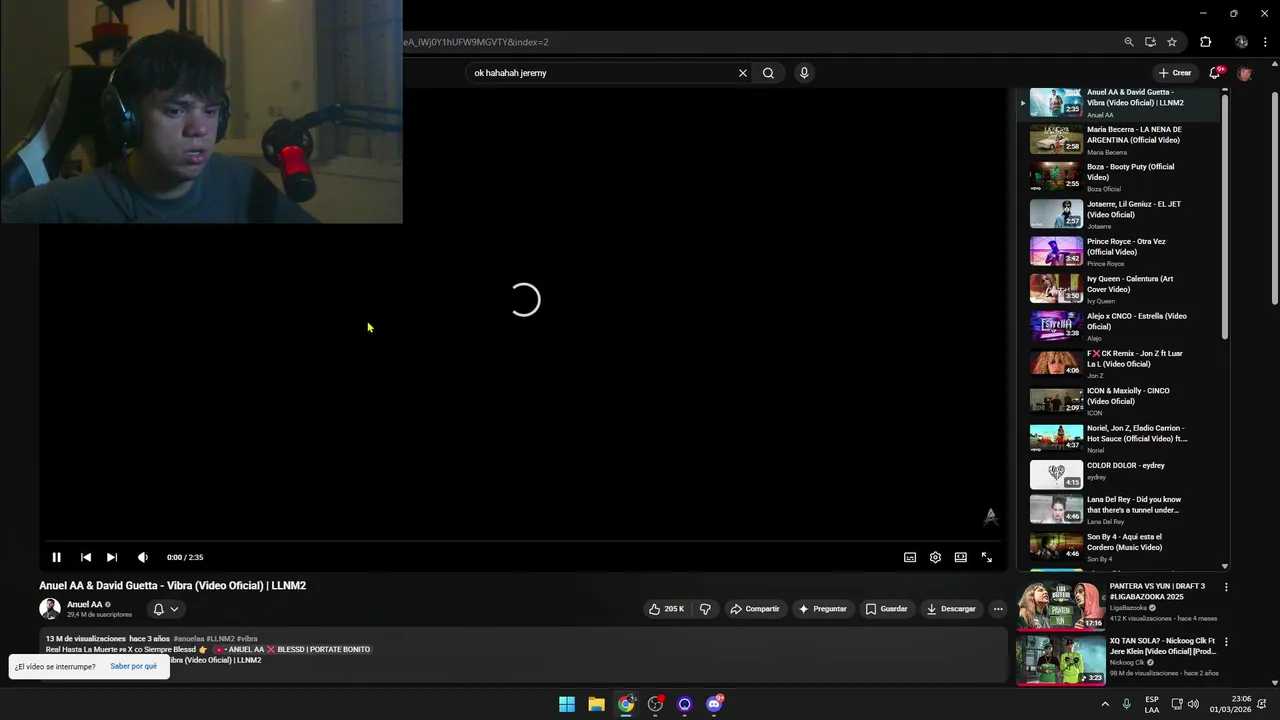Select Ivy Queen - Calentura in the playlist
The width and height of the screenshot is (1280, 720).
(1118, 289)
